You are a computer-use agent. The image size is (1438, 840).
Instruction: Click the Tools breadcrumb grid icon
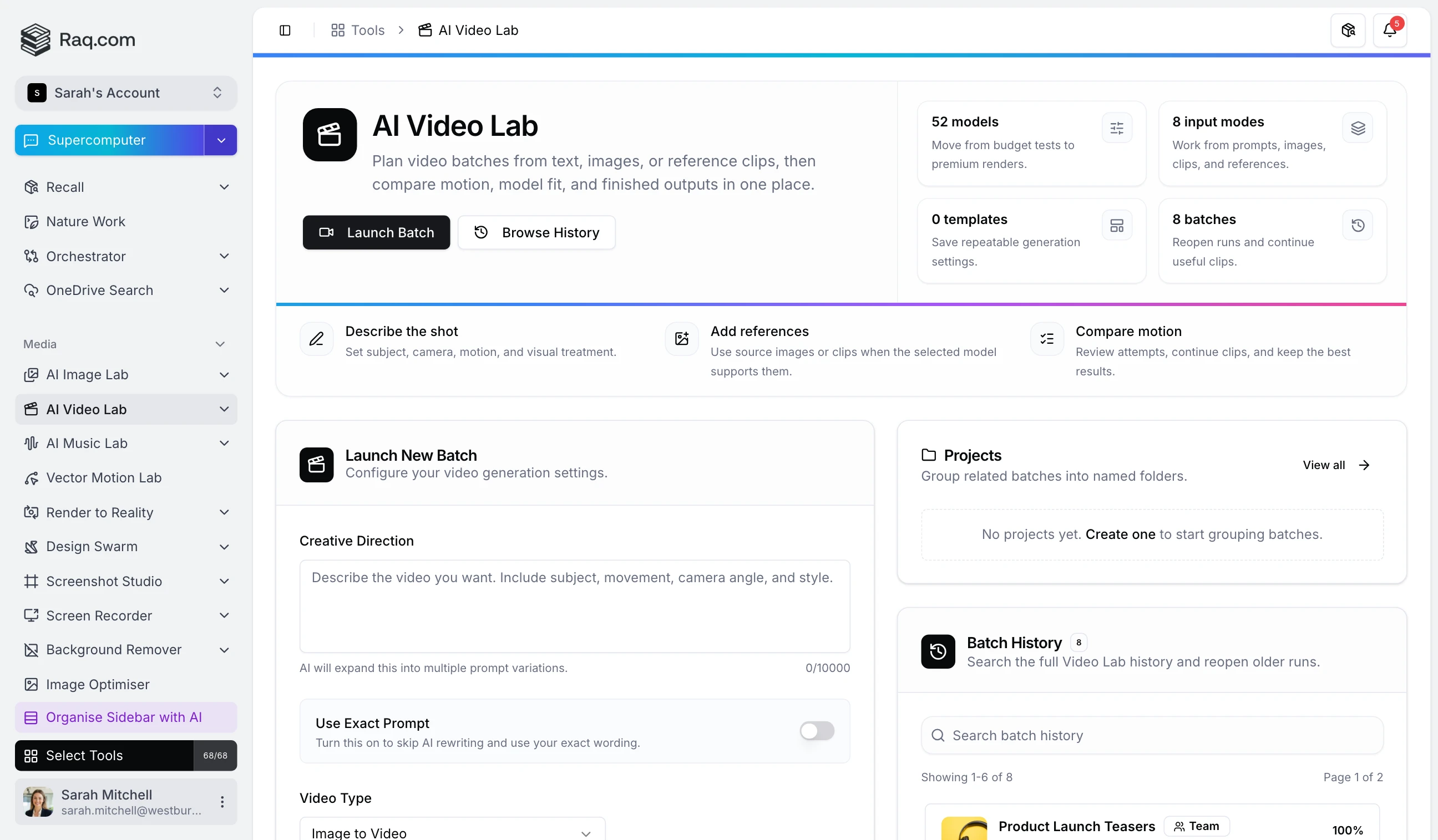338,30
